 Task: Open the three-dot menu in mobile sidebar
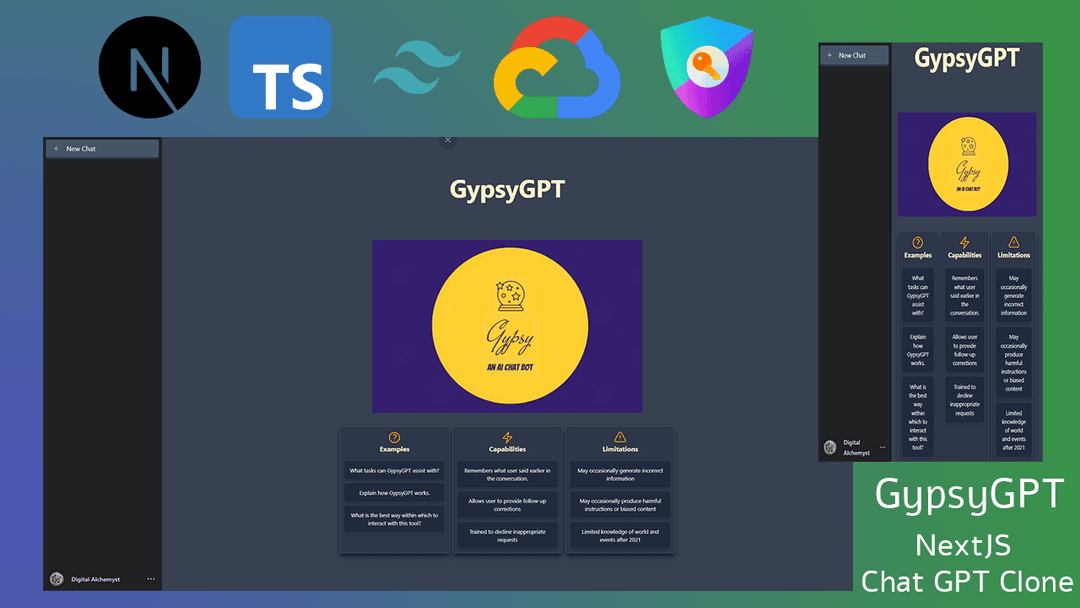pos(882,447)
